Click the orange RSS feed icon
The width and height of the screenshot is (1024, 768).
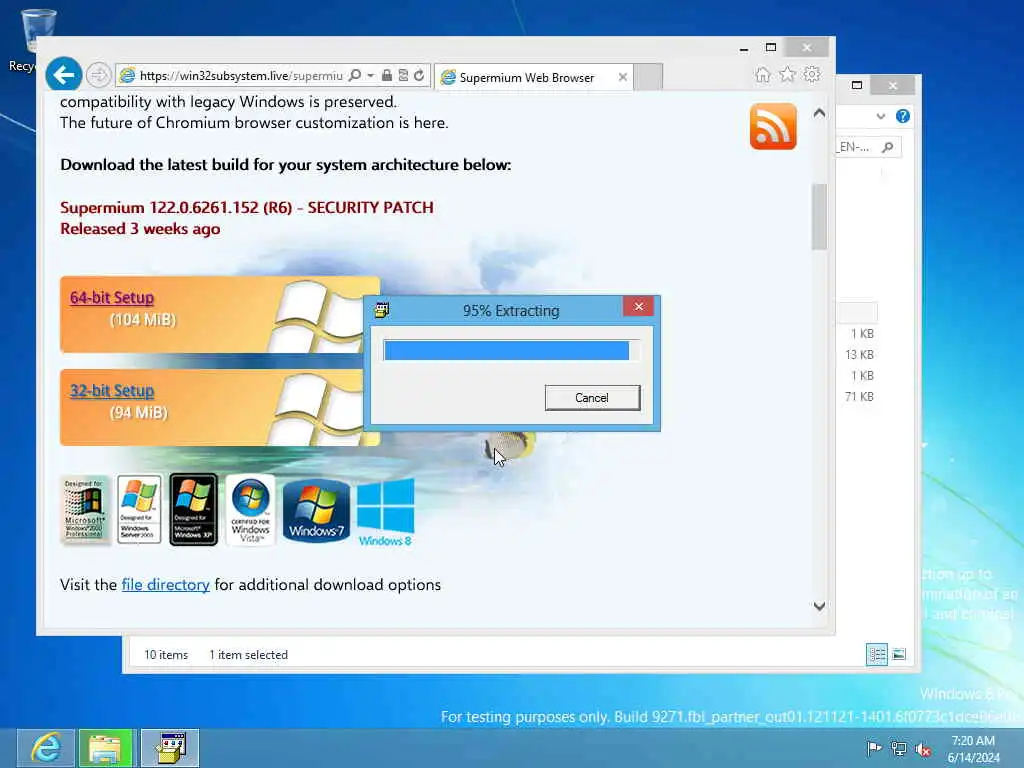tap(773, 126)
